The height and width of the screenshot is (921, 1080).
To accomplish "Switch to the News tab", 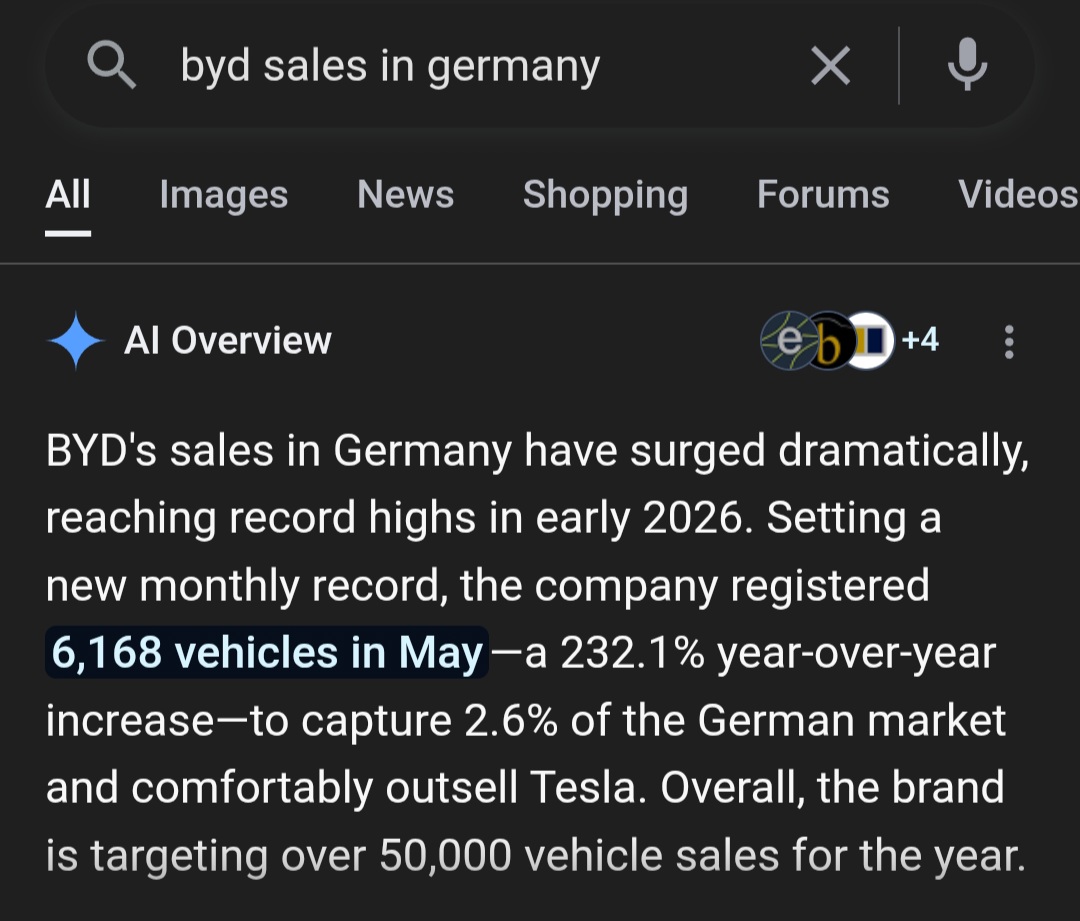I will coord(406,194).
